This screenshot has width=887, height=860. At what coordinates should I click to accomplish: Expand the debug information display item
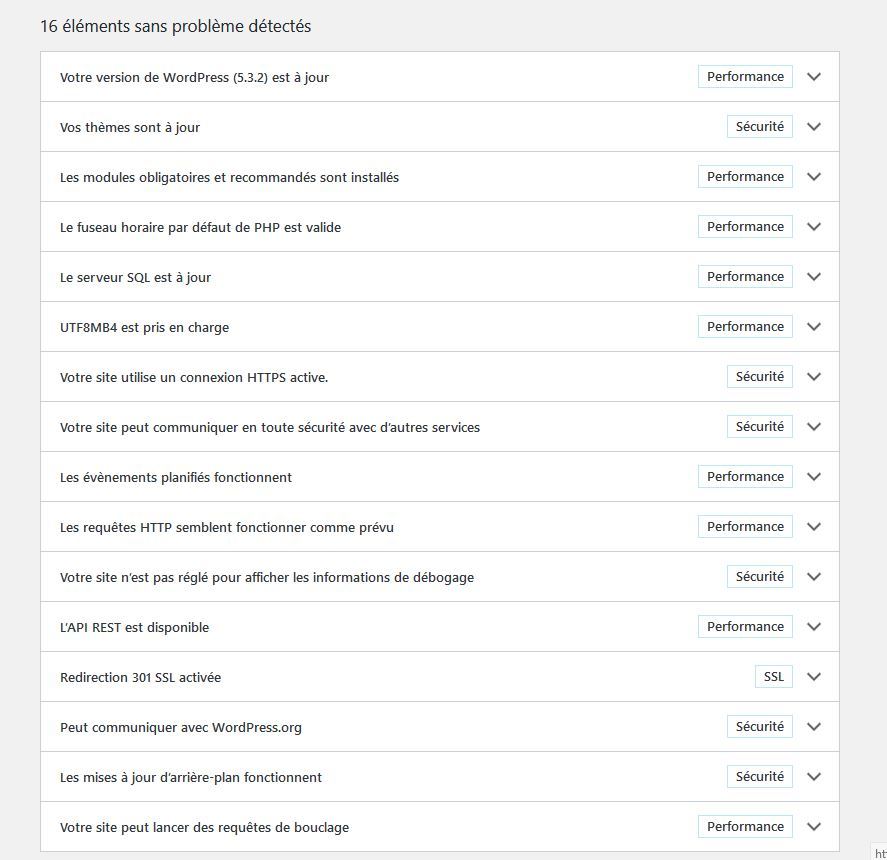(814, 577)
